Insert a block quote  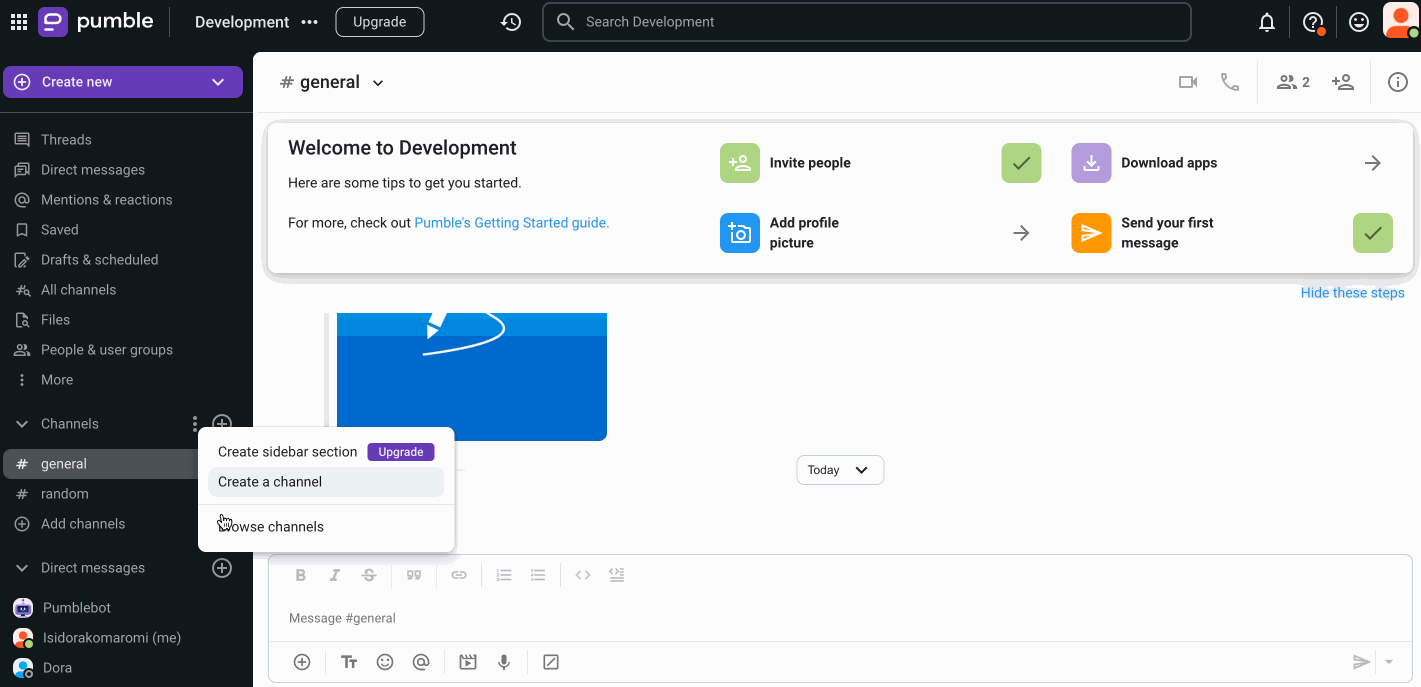click(413, 575)
